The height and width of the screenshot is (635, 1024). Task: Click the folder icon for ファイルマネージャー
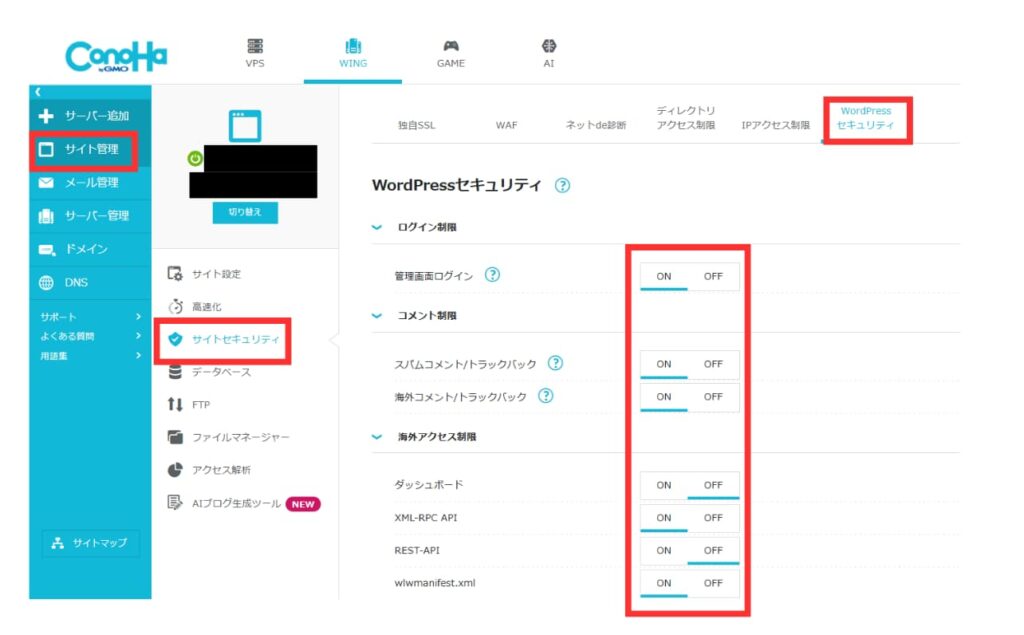click(175, 437)
